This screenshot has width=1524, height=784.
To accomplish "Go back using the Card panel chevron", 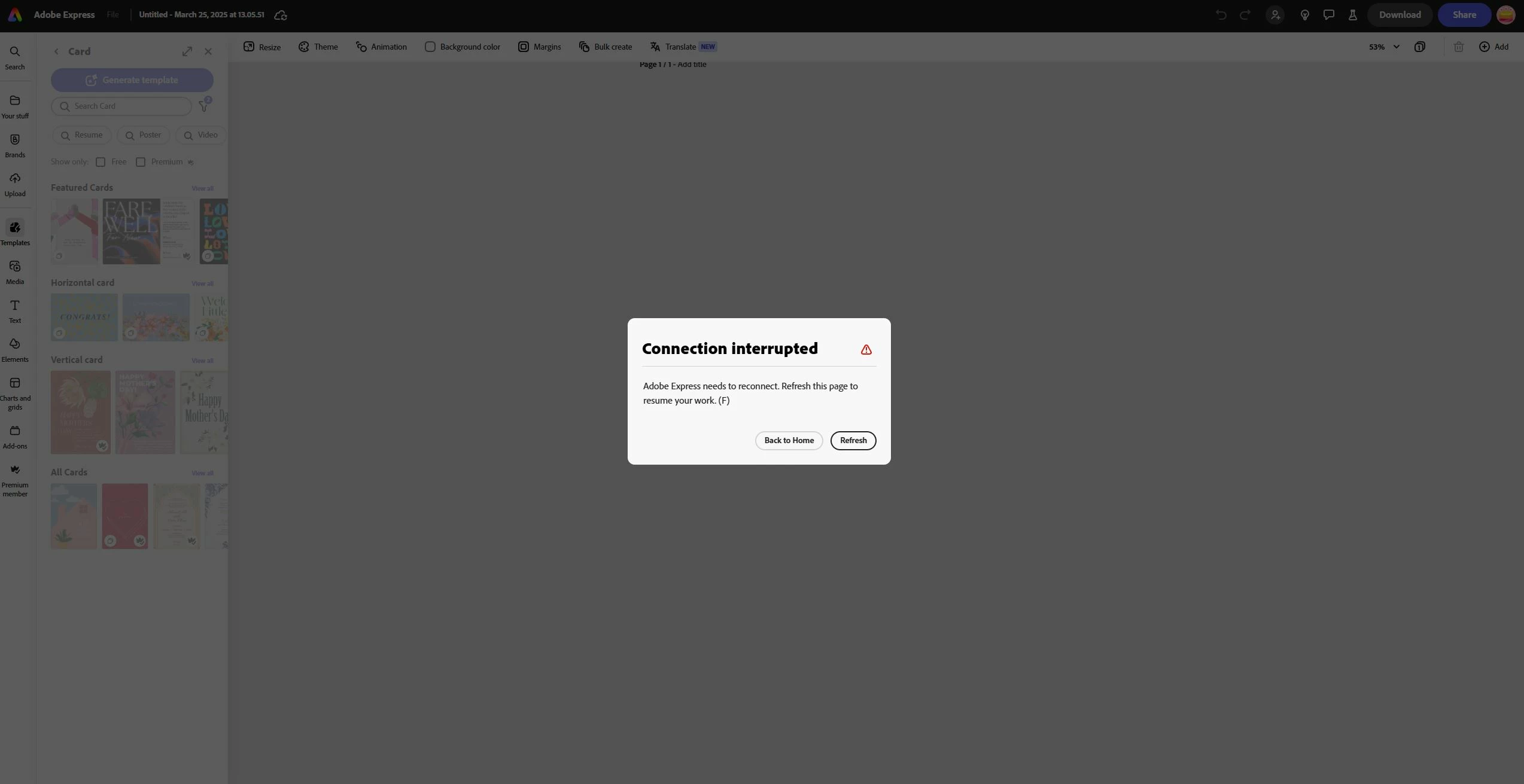I will (x=56, y=51).
